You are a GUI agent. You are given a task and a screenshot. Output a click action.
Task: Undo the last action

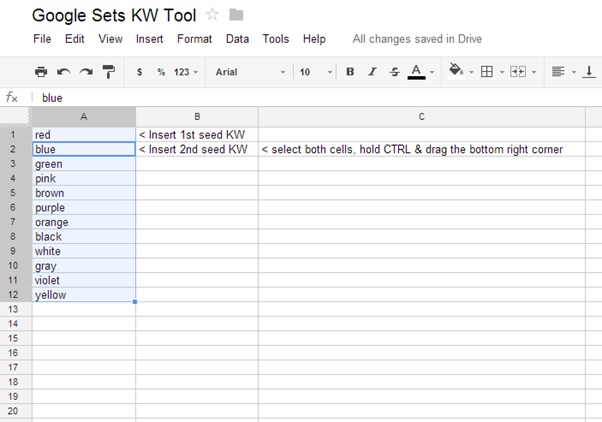coord(63,72)
